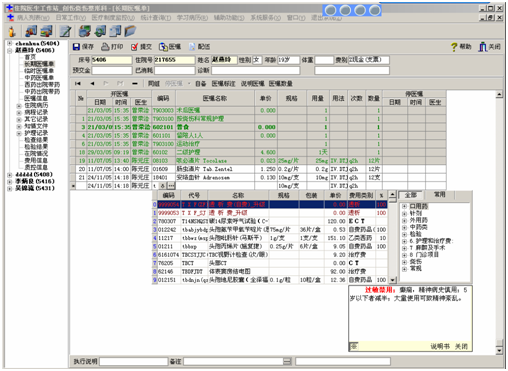Open the 医嘱 orders icon button

(163, 47)
